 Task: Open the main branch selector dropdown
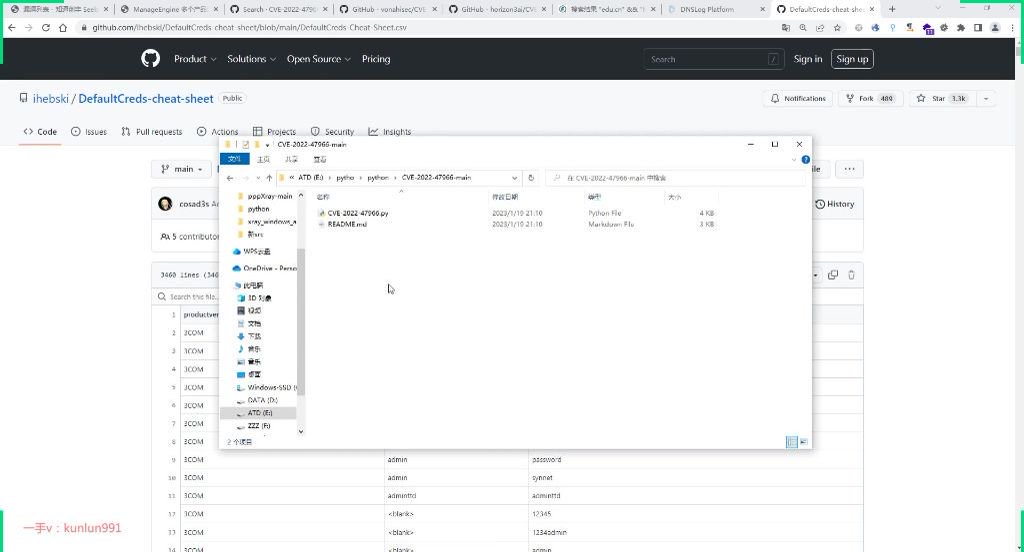coord(182,169)
